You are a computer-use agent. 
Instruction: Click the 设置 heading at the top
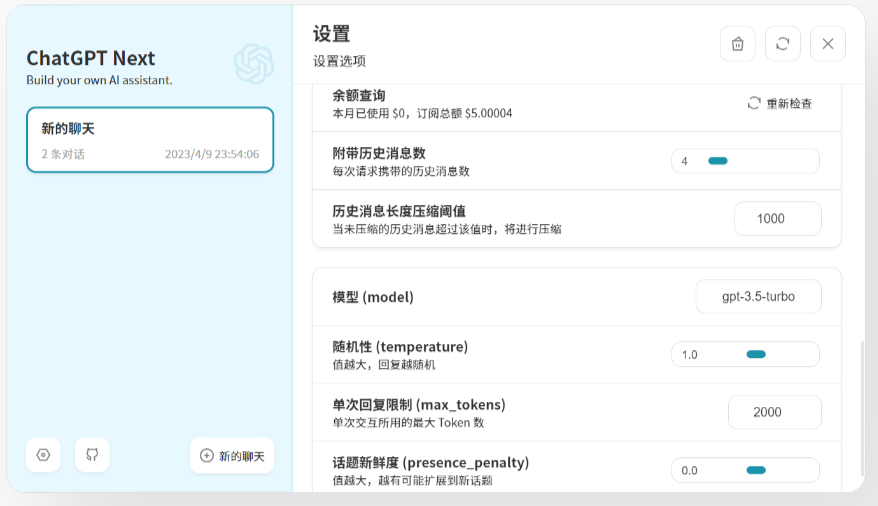click(331, 34)
